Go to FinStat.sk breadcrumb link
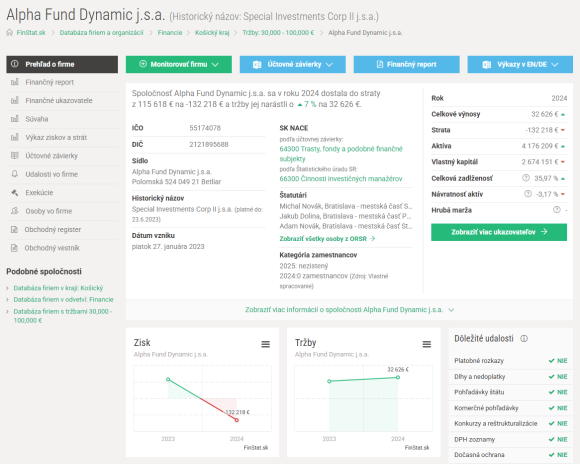 31,33
